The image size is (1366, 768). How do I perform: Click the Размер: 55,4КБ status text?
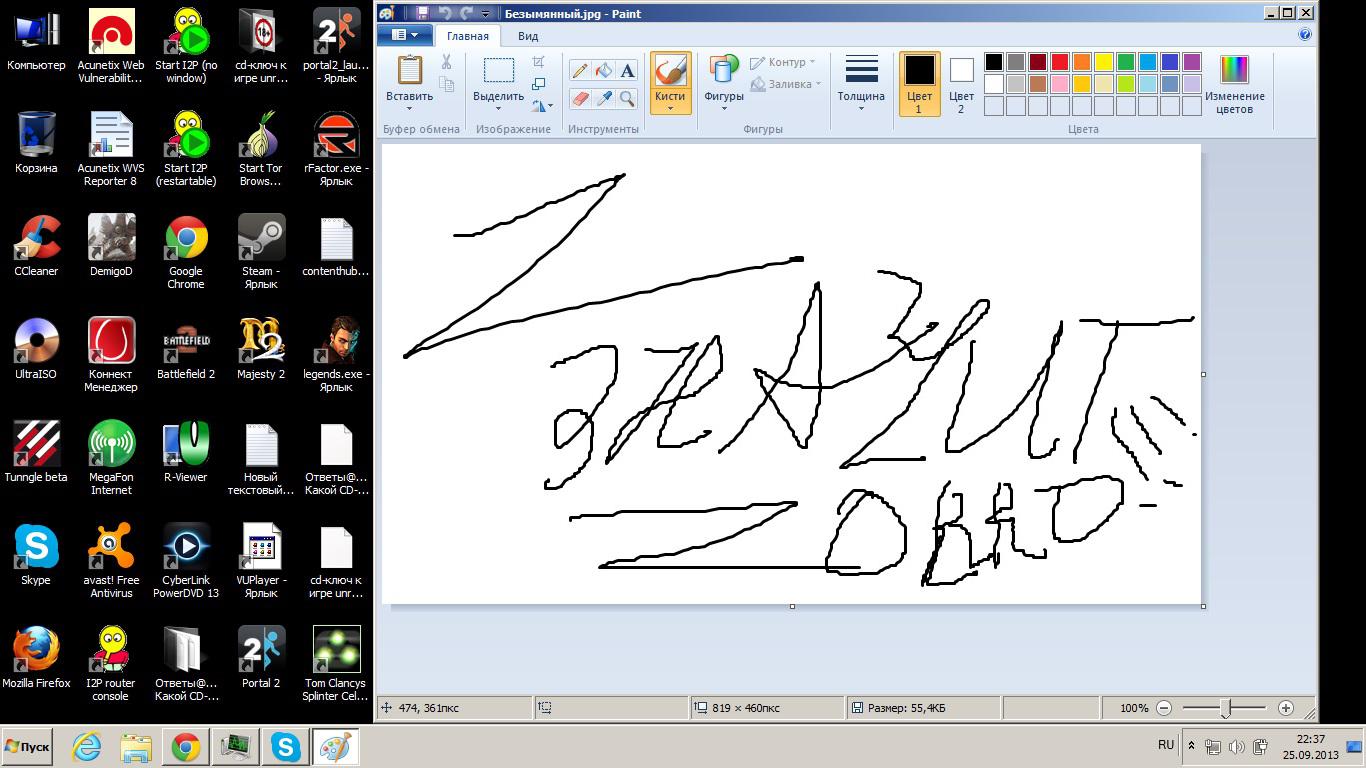tap(906, 708)
